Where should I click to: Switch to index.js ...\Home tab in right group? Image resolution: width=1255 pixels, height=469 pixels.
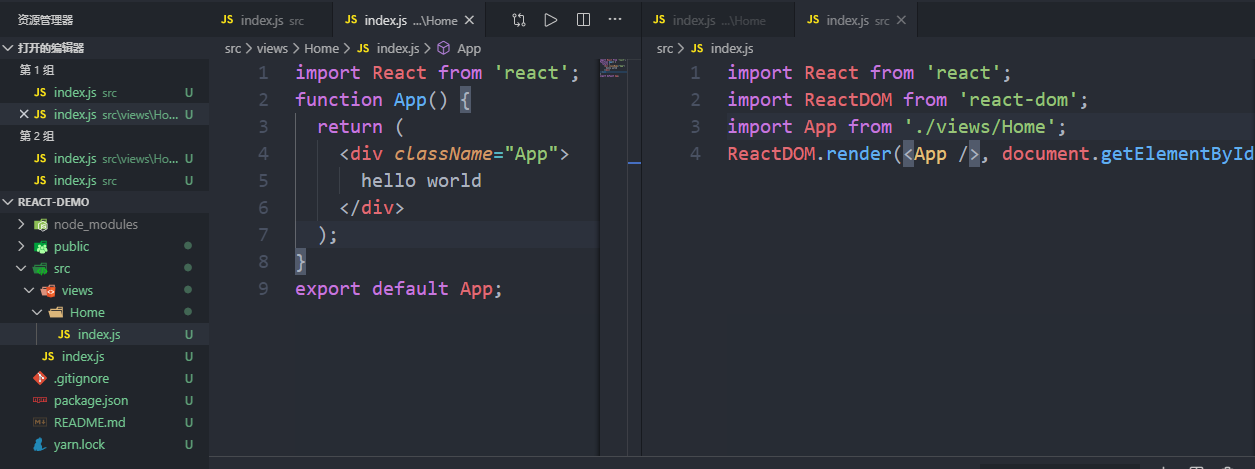pyautogui.click(x=718, y=20)
